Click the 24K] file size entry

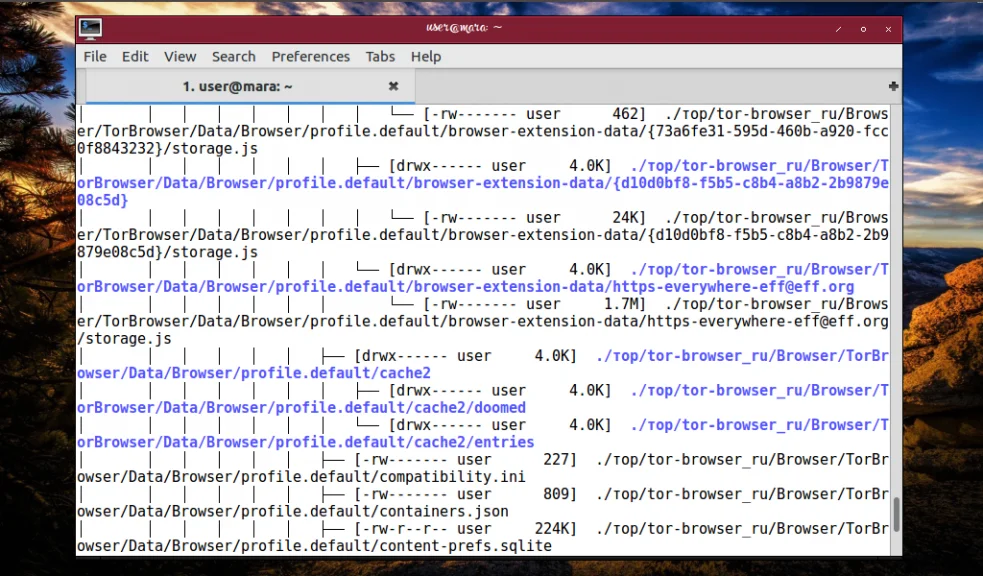pyautogui.click(x=629, y=217)
